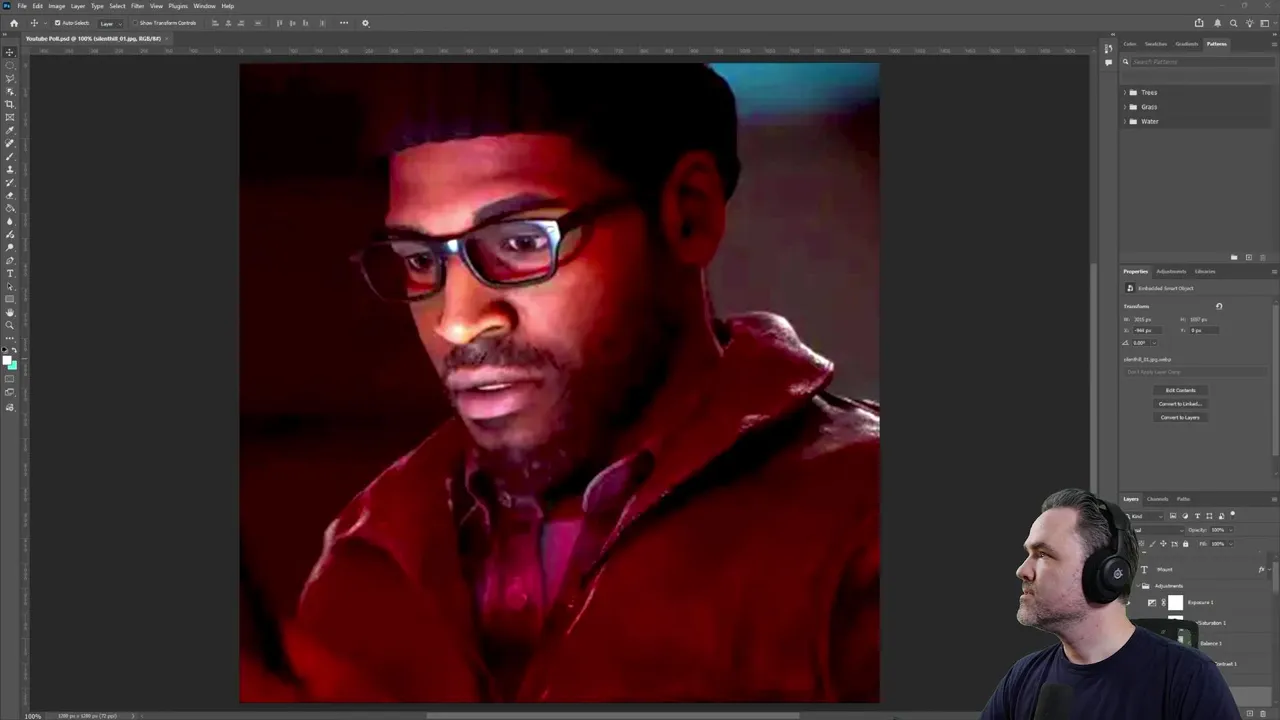Select the Eyedropper tool
1280x720 pixels.
pos(10,130)
